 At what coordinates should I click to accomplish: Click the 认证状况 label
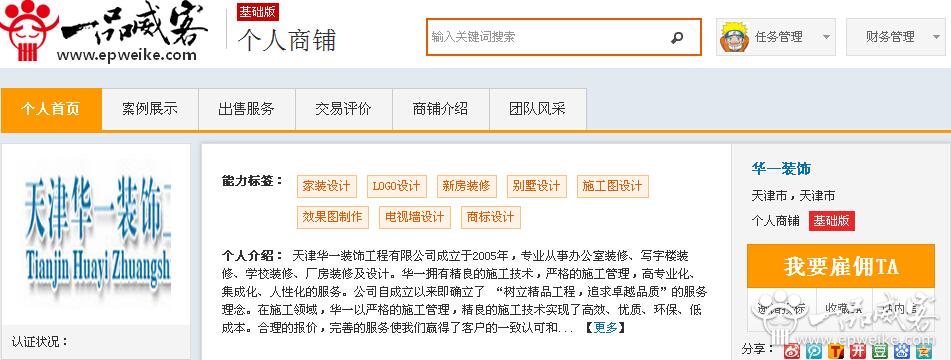pyautogui.click(x=40, y=342)
